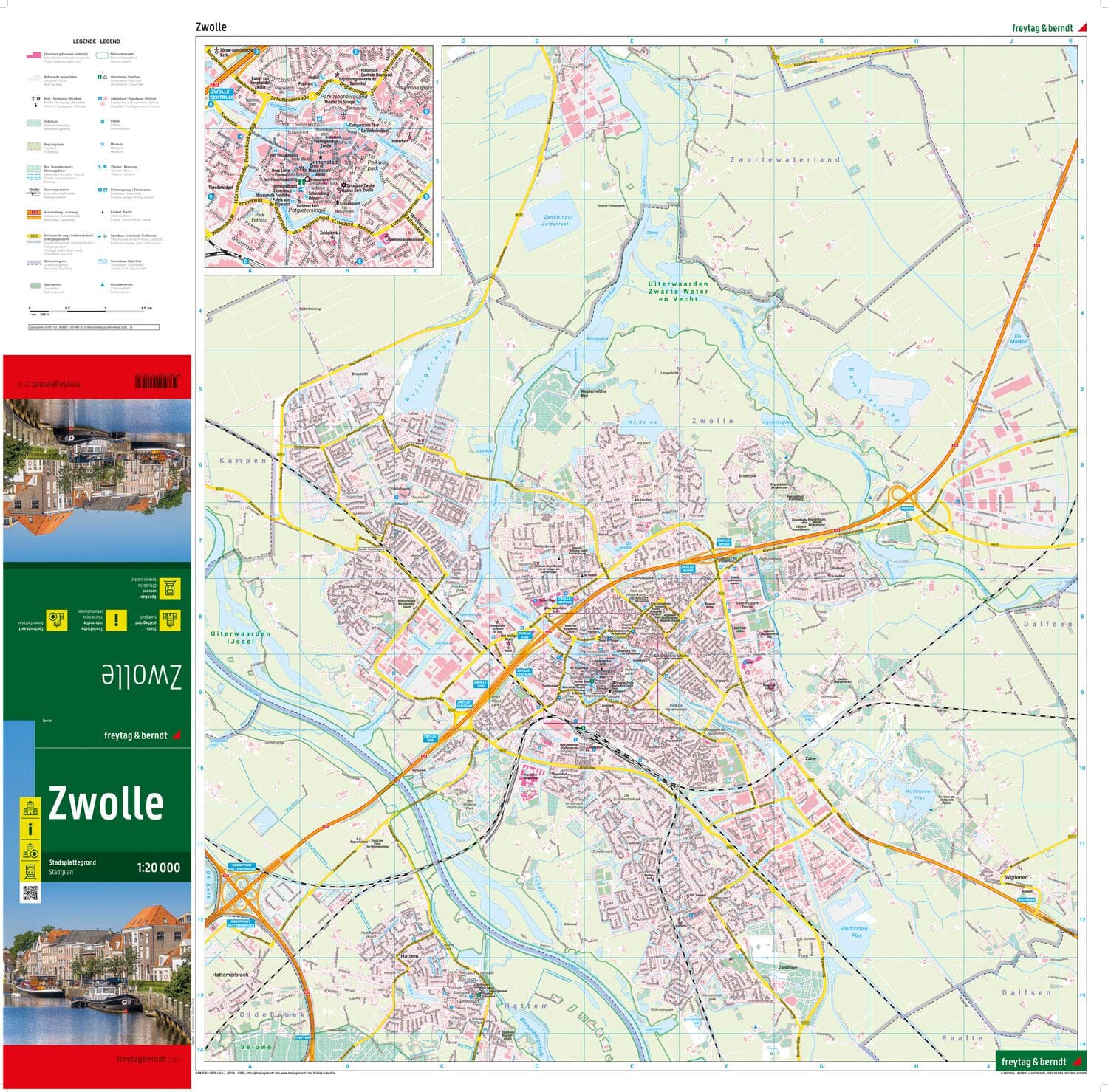Viewport: 1108px width, 1092px height.
Task: Select the Openbaar zwembad swimming legend icon
Action: [100, 236]
